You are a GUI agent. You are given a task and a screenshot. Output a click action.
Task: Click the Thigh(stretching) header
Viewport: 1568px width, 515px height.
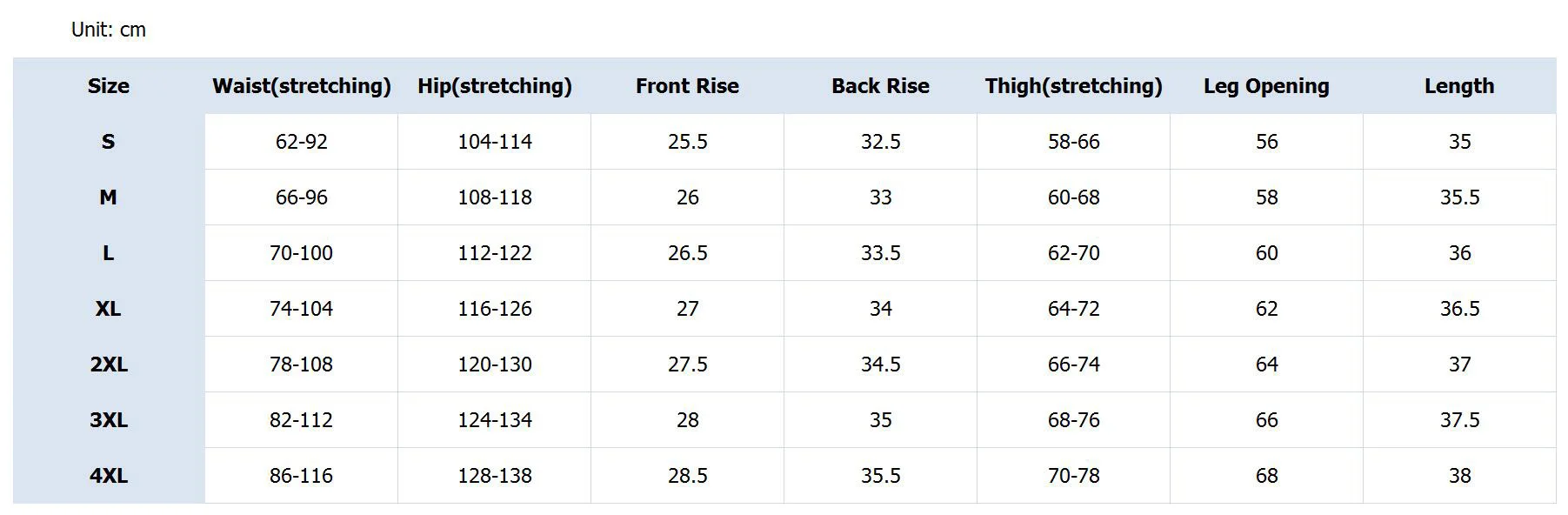click(1073, 86)
